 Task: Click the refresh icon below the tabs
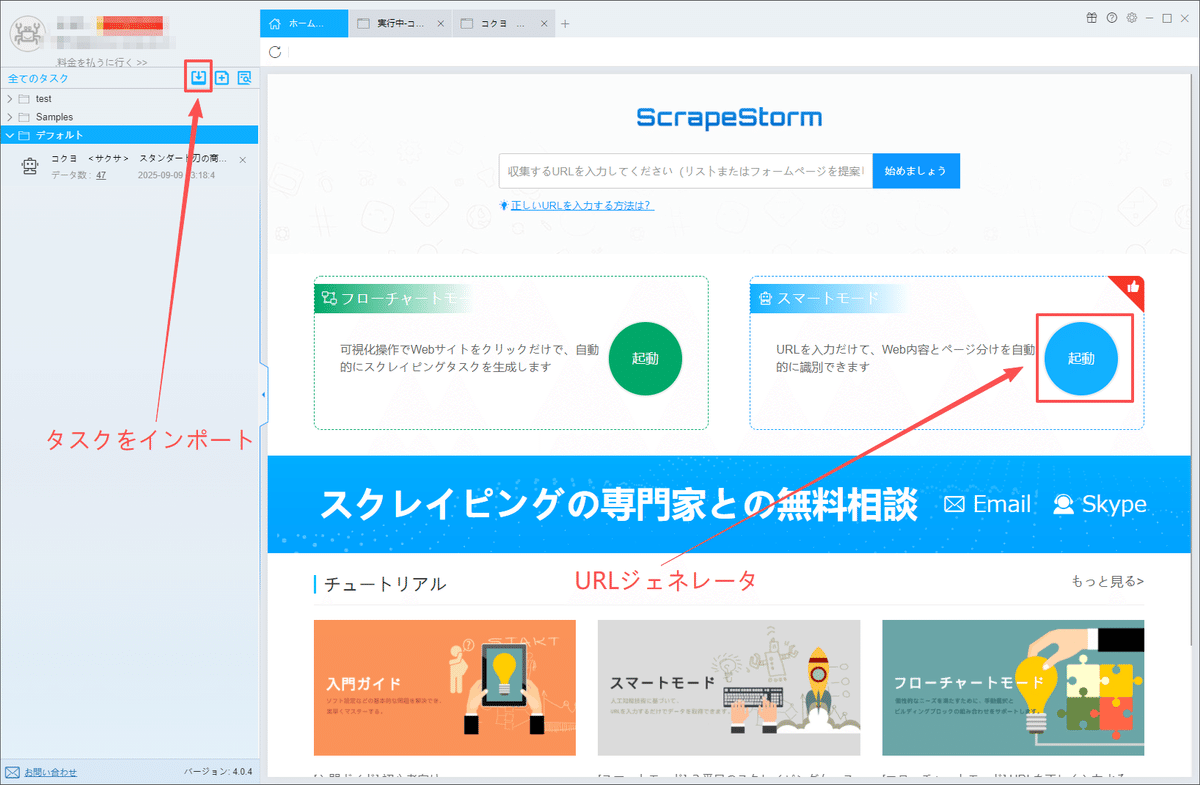click(x=275, y=52)
